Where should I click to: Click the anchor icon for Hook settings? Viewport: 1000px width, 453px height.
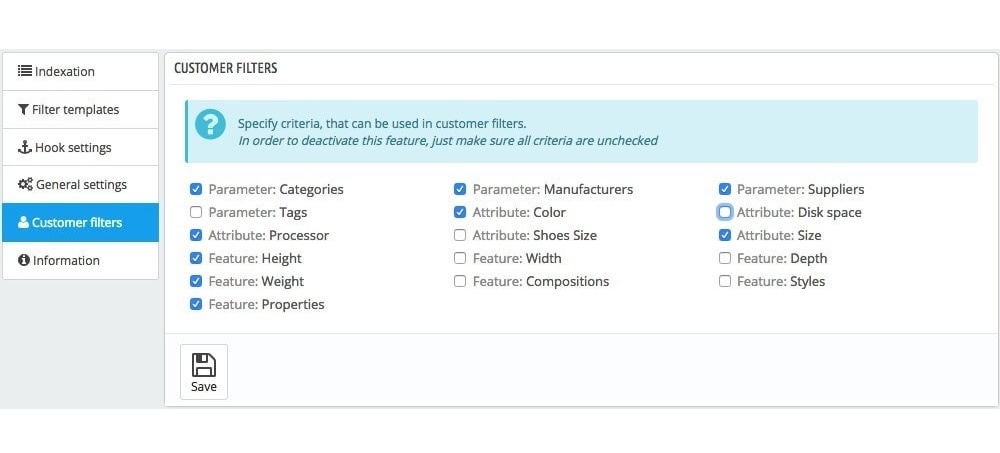coord(25,148)
